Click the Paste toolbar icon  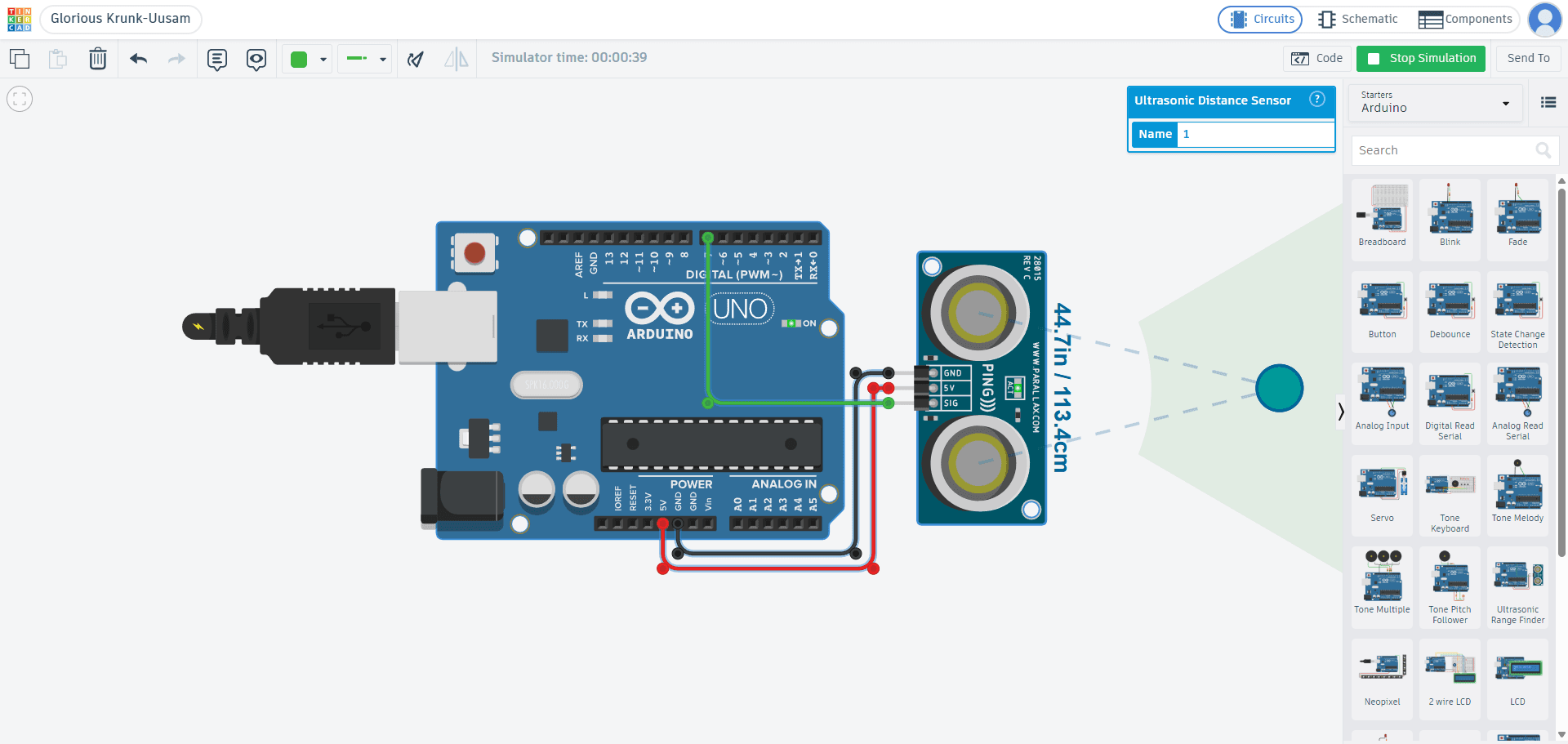pos(58,59)
